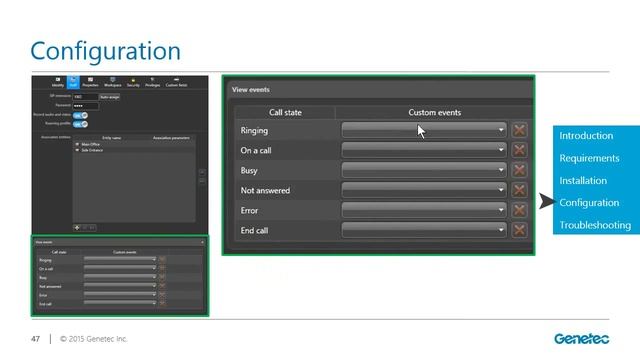Click the enlarged View events panel title
640x360 pixels.
coord(251,89)
